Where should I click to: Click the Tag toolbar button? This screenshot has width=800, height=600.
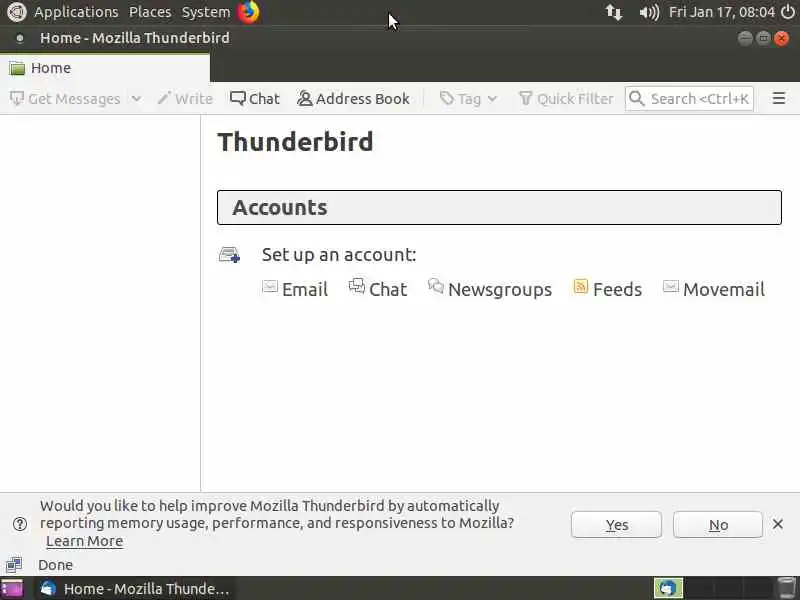pyautogui.click(x=461, y=98)
